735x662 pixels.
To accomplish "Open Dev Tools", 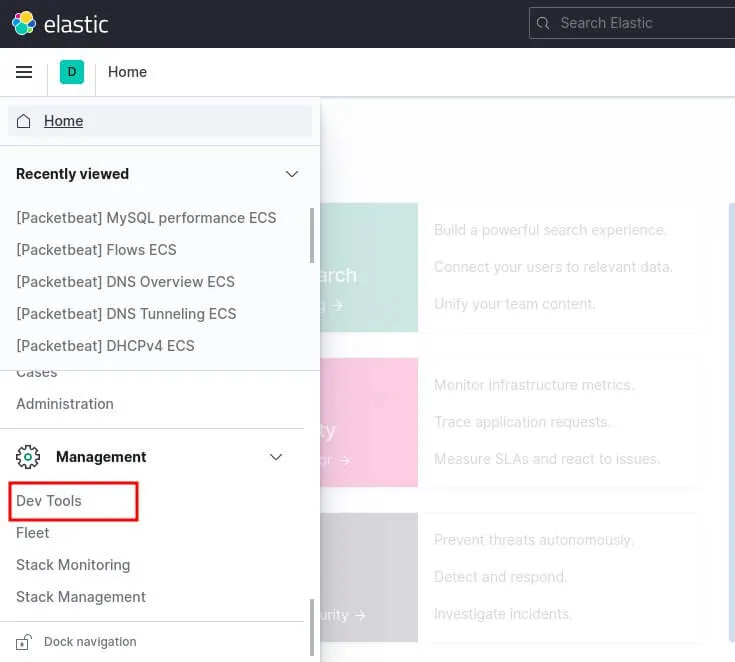I will 49,501.
